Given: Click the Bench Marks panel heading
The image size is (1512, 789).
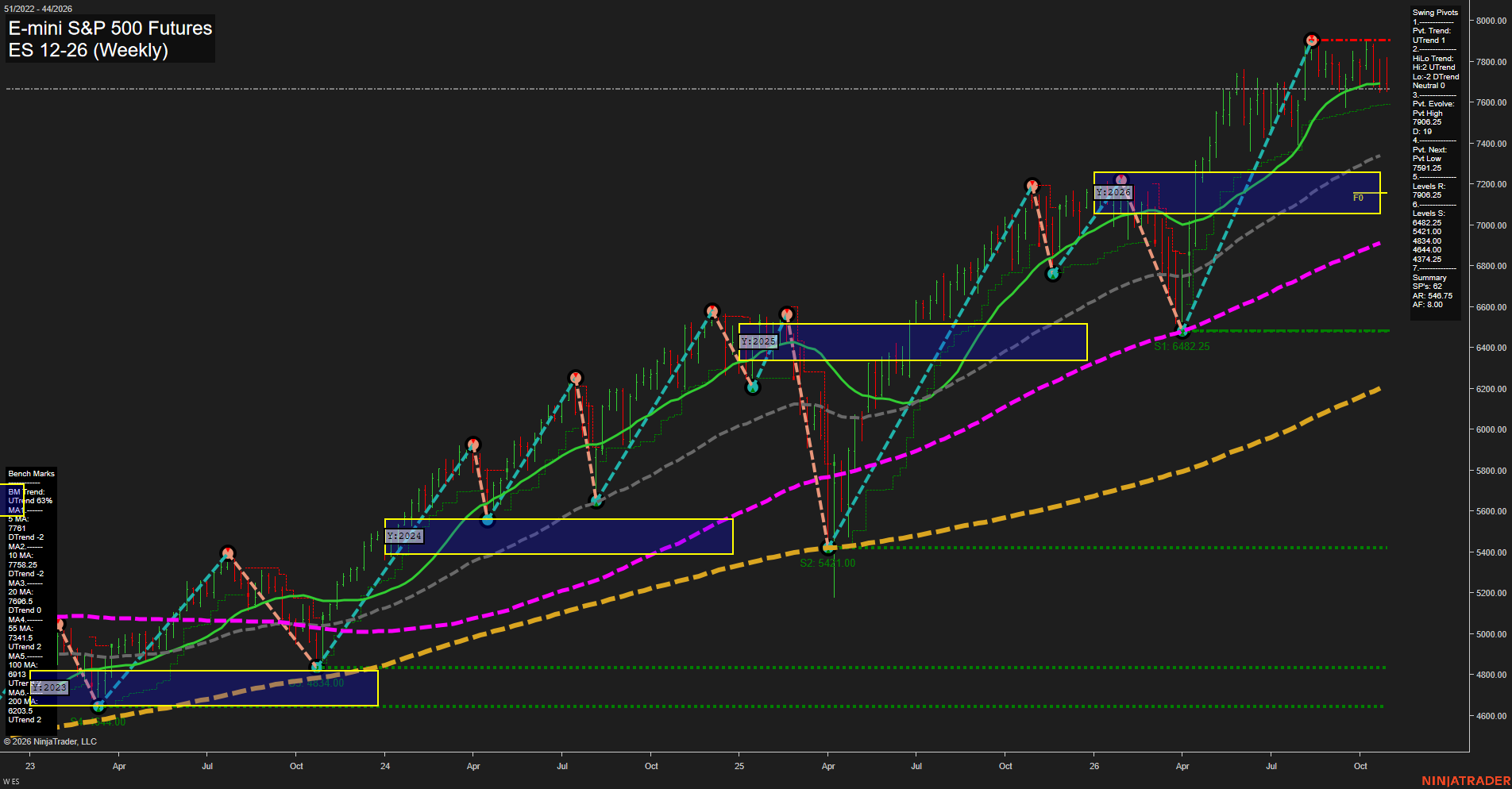Looking at the screenshot, I should click(32, 474).
